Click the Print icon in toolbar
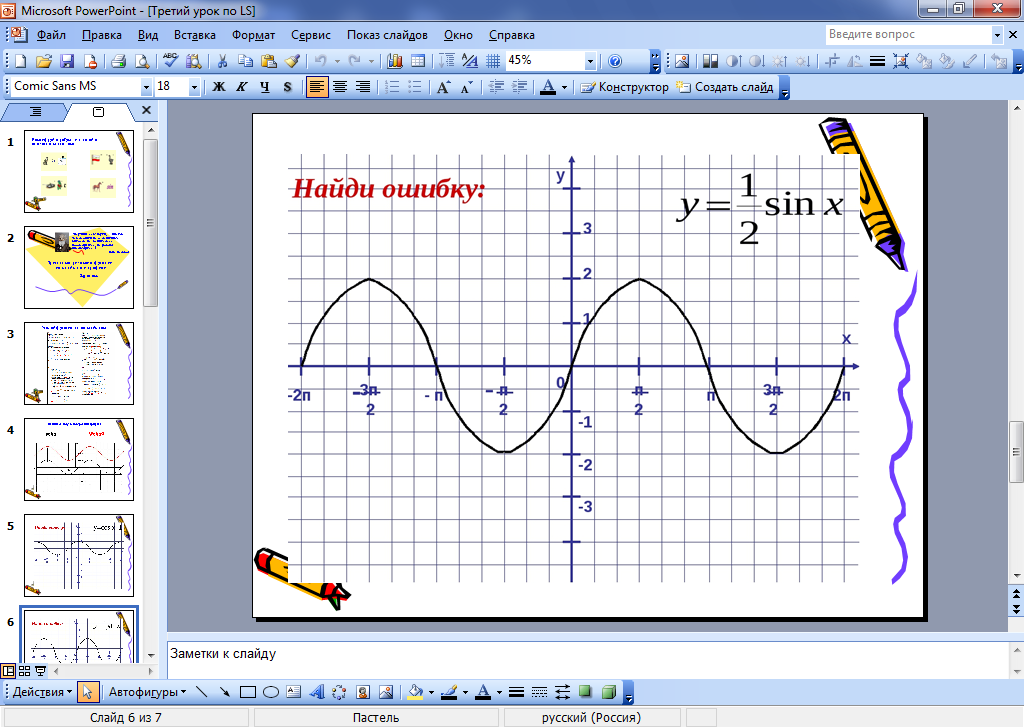 (118, 61)
